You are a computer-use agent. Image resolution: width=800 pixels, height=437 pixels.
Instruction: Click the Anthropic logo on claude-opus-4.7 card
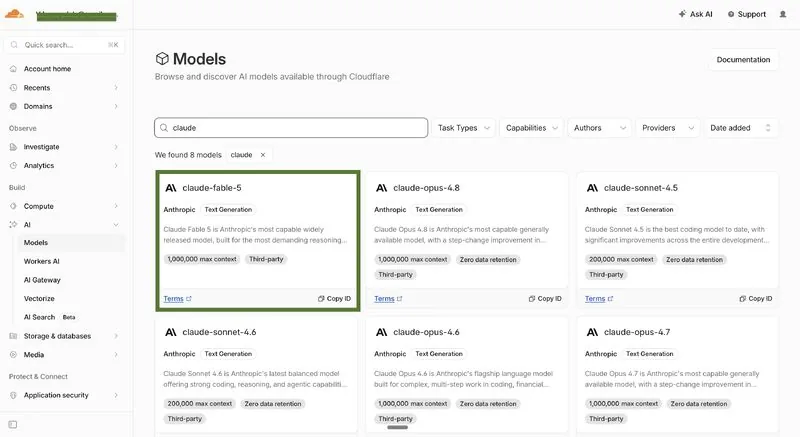coord(592,332)
